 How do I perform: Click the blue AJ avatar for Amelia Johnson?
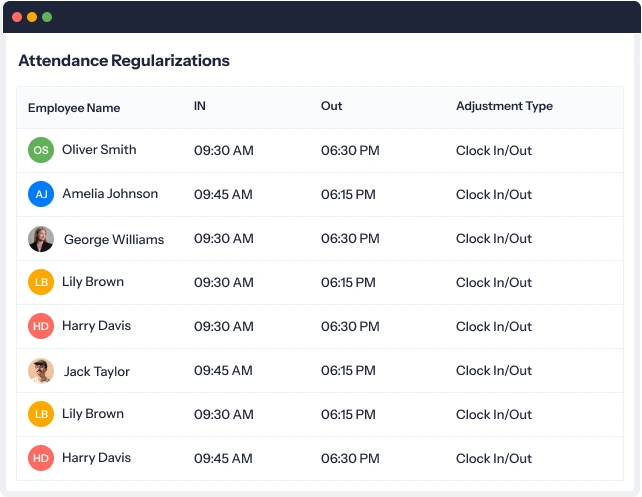(x=41, y=194)
